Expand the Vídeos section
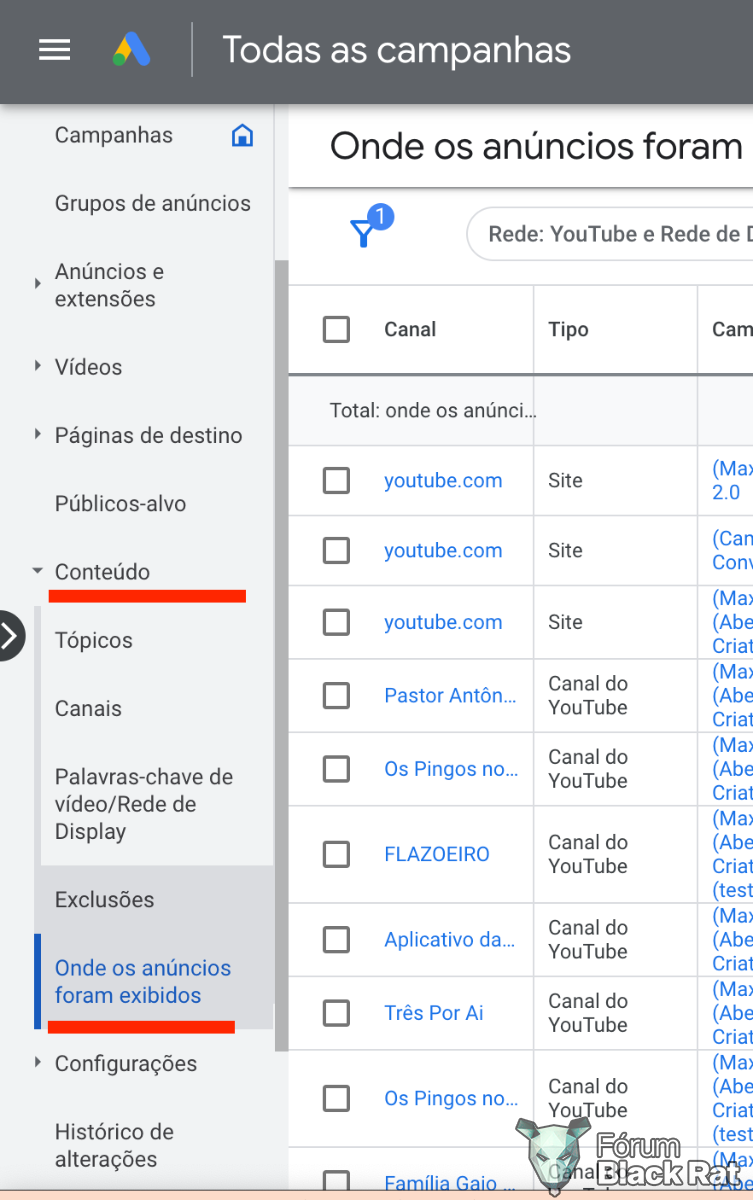Viewport: 753px width, 1200px height. [x=38, y=367]
